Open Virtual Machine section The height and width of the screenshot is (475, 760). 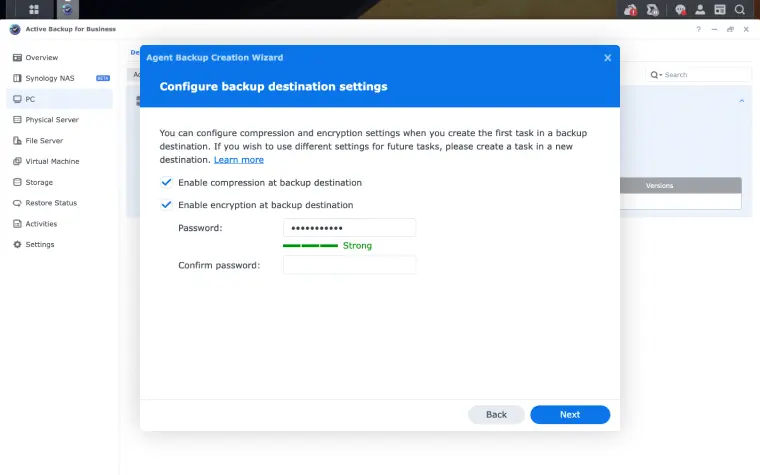click(52, 161)
